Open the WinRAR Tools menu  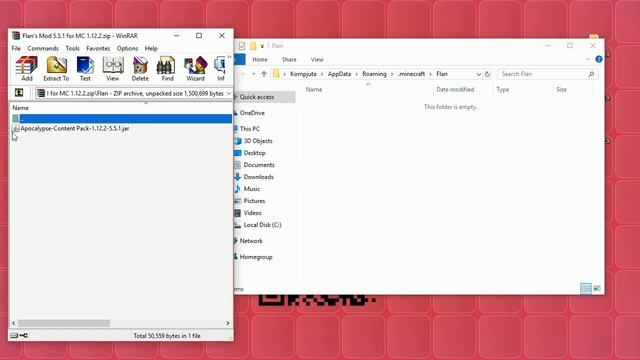(73, 48)
